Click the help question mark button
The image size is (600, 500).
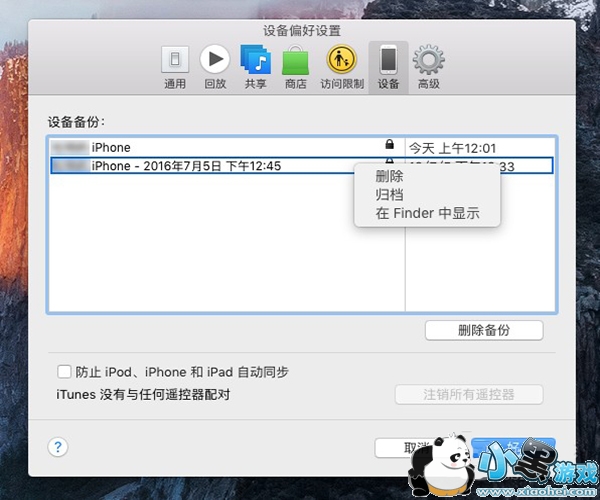(58, 447)
